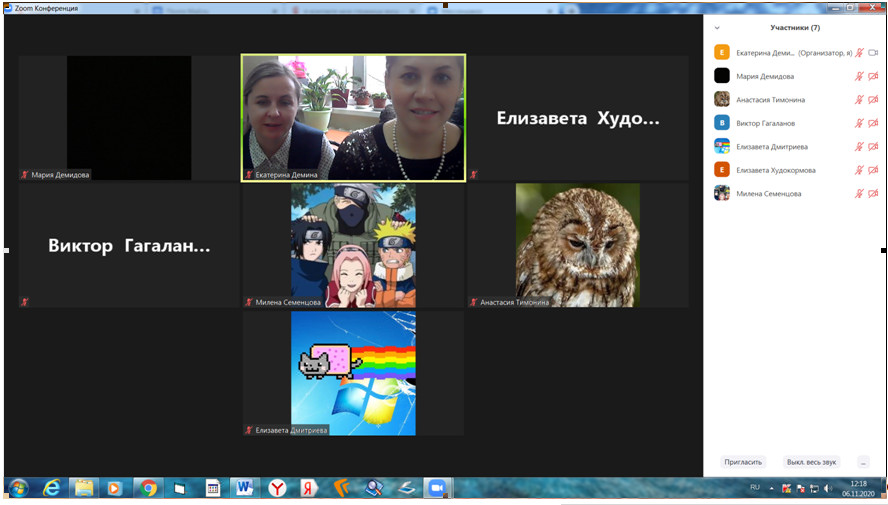Select the owl video tile of Анастасия Тимонина
888x505 pixels.
(x=577, y=245)
